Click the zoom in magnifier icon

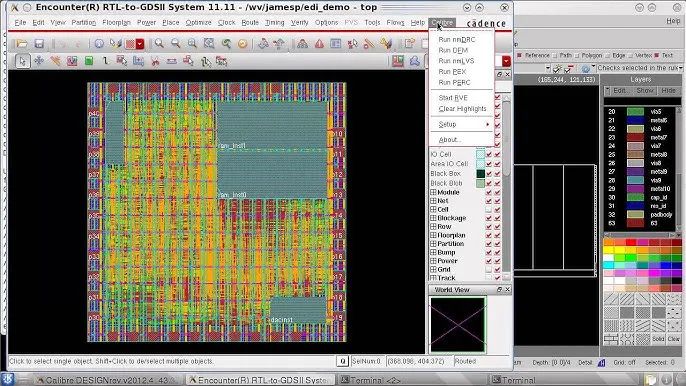tap(159, 43)
